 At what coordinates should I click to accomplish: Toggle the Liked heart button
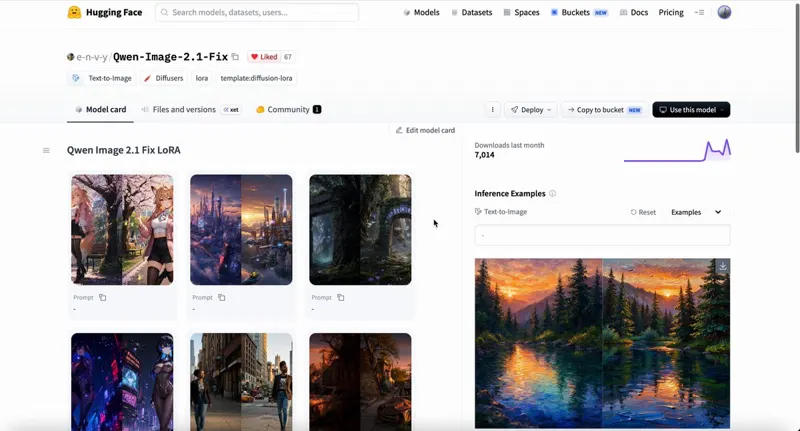tap(264, 57)
